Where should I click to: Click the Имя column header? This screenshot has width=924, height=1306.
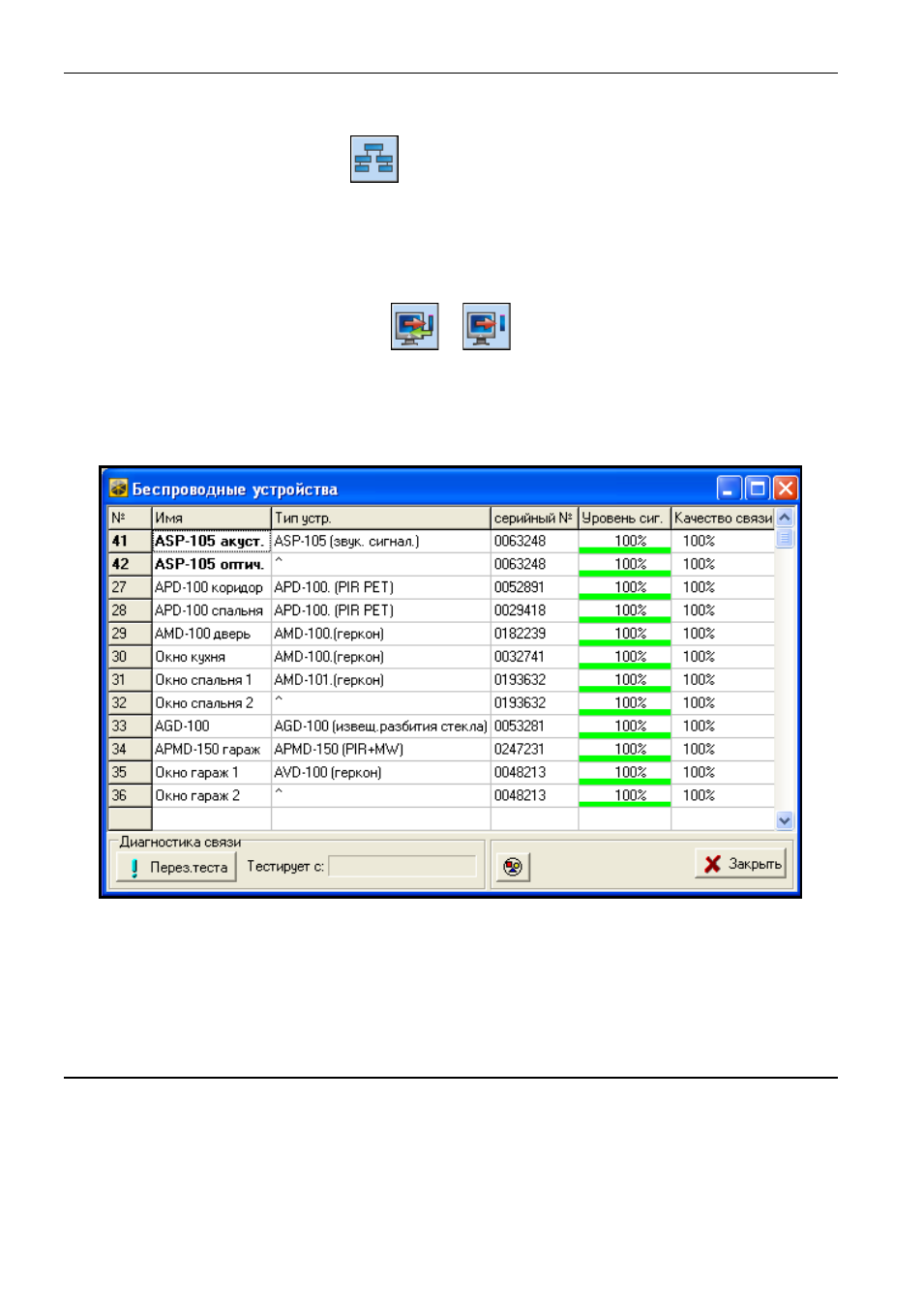coord(211,518)
